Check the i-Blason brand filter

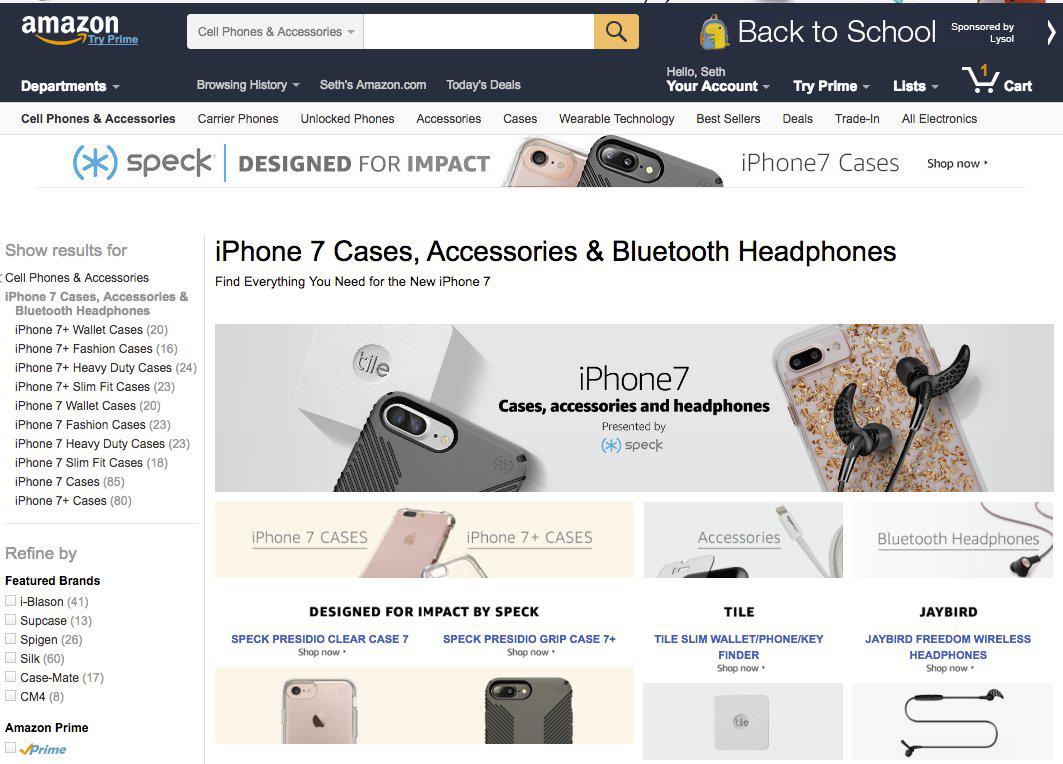point(10,601)
